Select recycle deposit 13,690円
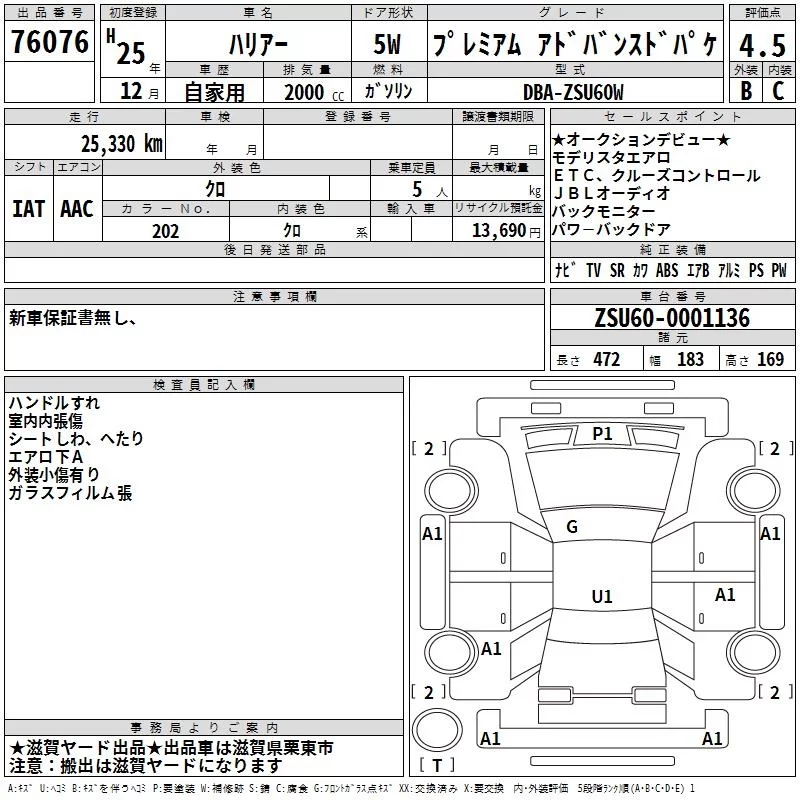 pos(506,231)
